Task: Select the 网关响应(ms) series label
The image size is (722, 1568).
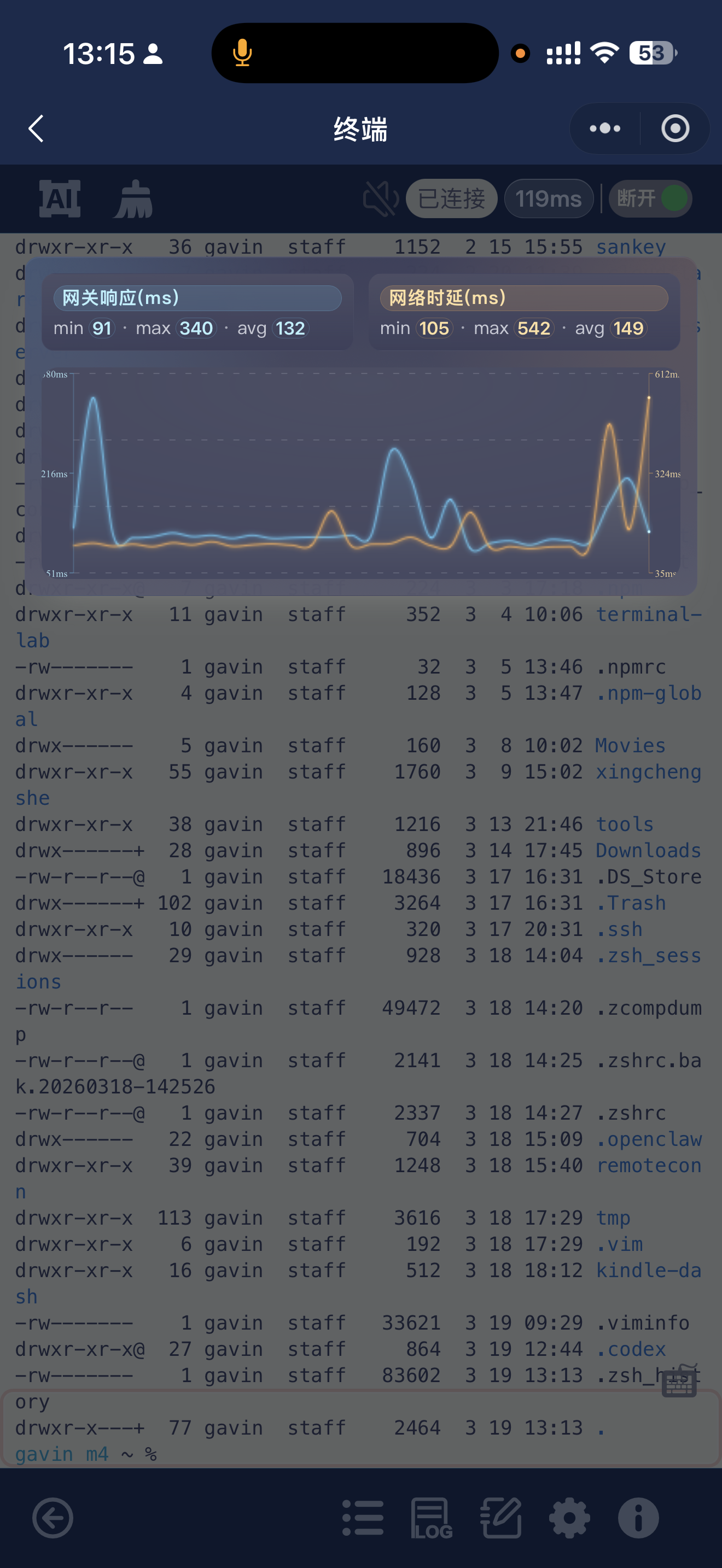Action: 197,297
